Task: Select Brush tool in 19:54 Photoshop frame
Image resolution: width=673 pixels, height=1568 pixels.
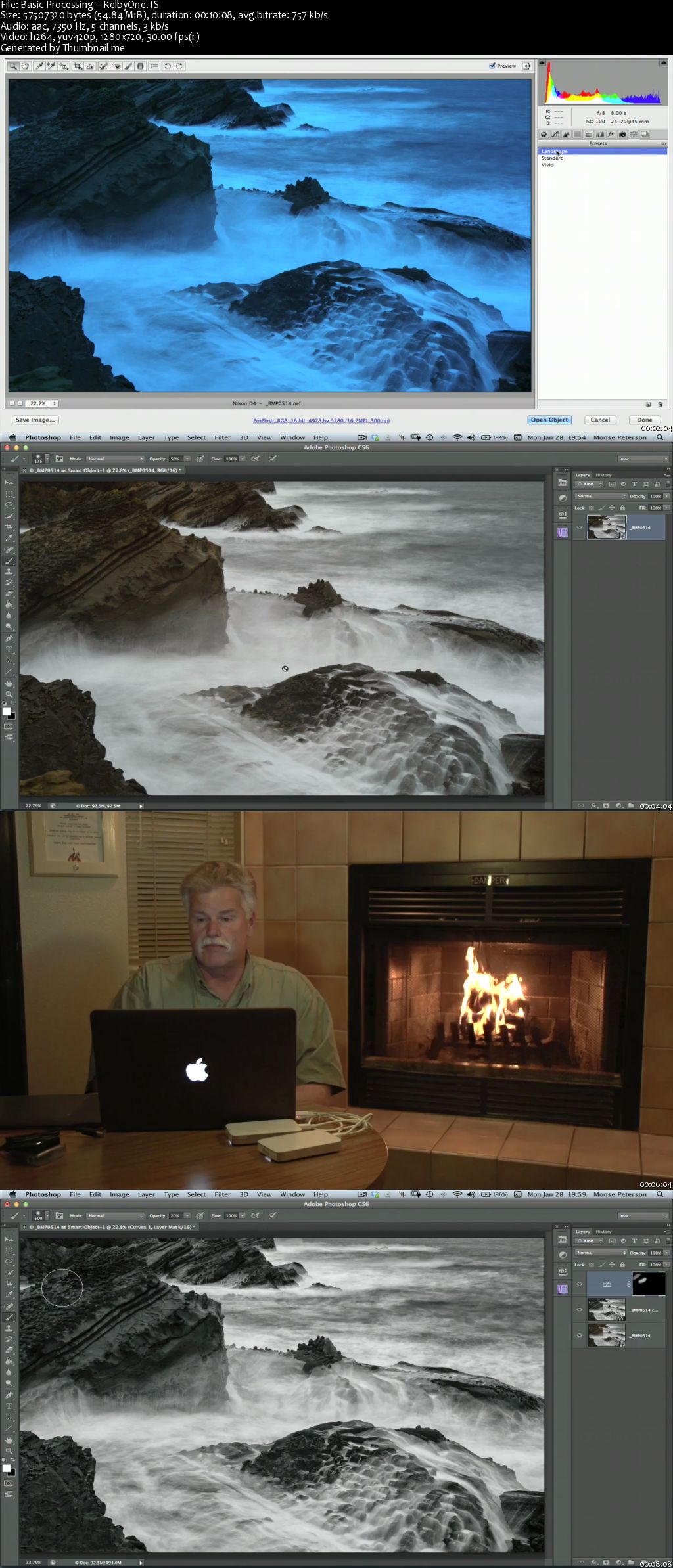Action: point(9,561)
